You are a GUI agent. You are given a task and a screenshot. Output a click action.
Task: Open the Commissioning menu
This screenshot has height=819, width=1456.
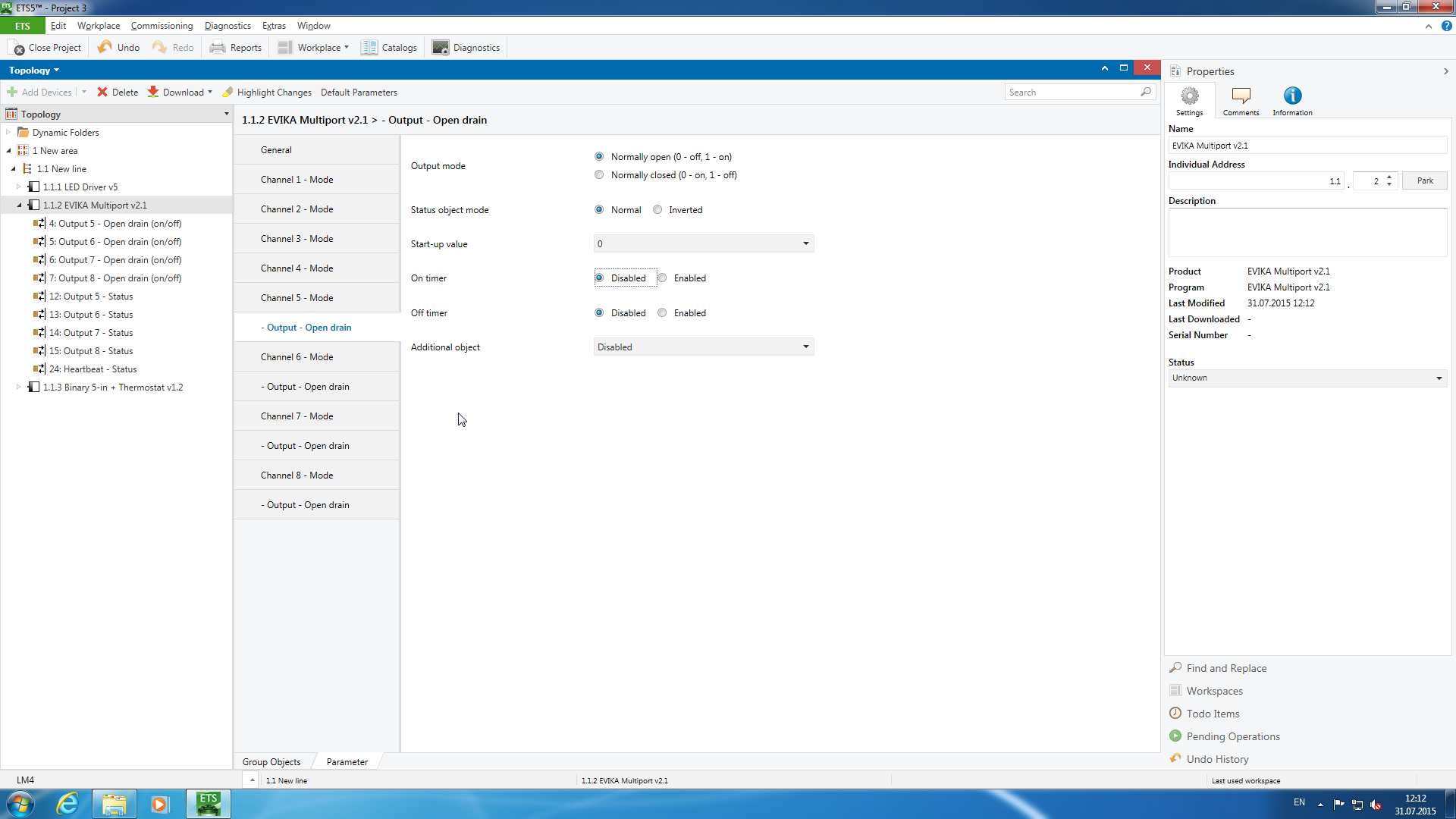point(162,26)
